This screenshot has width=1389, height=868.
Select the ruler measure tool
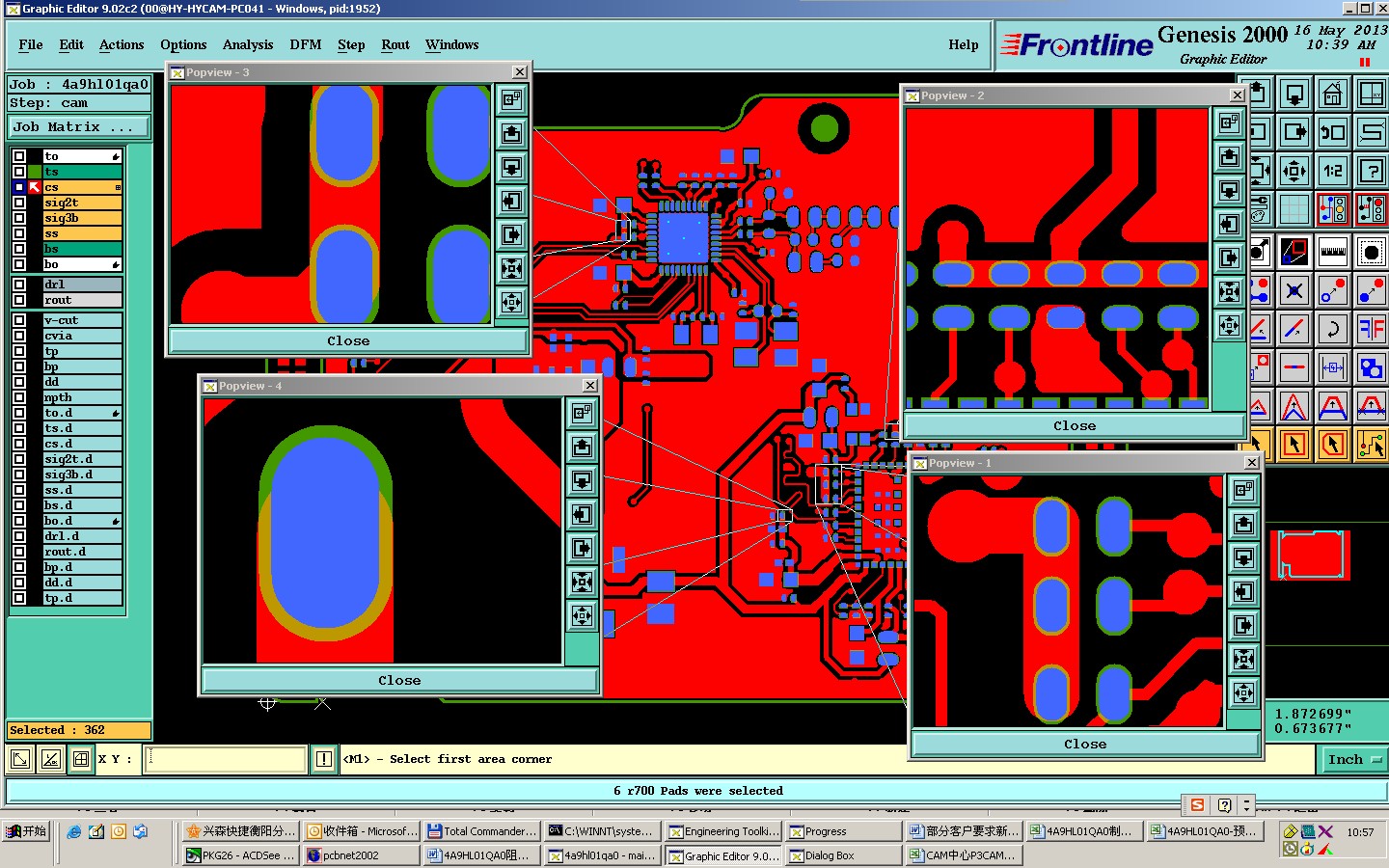[x=1332, y=252]
